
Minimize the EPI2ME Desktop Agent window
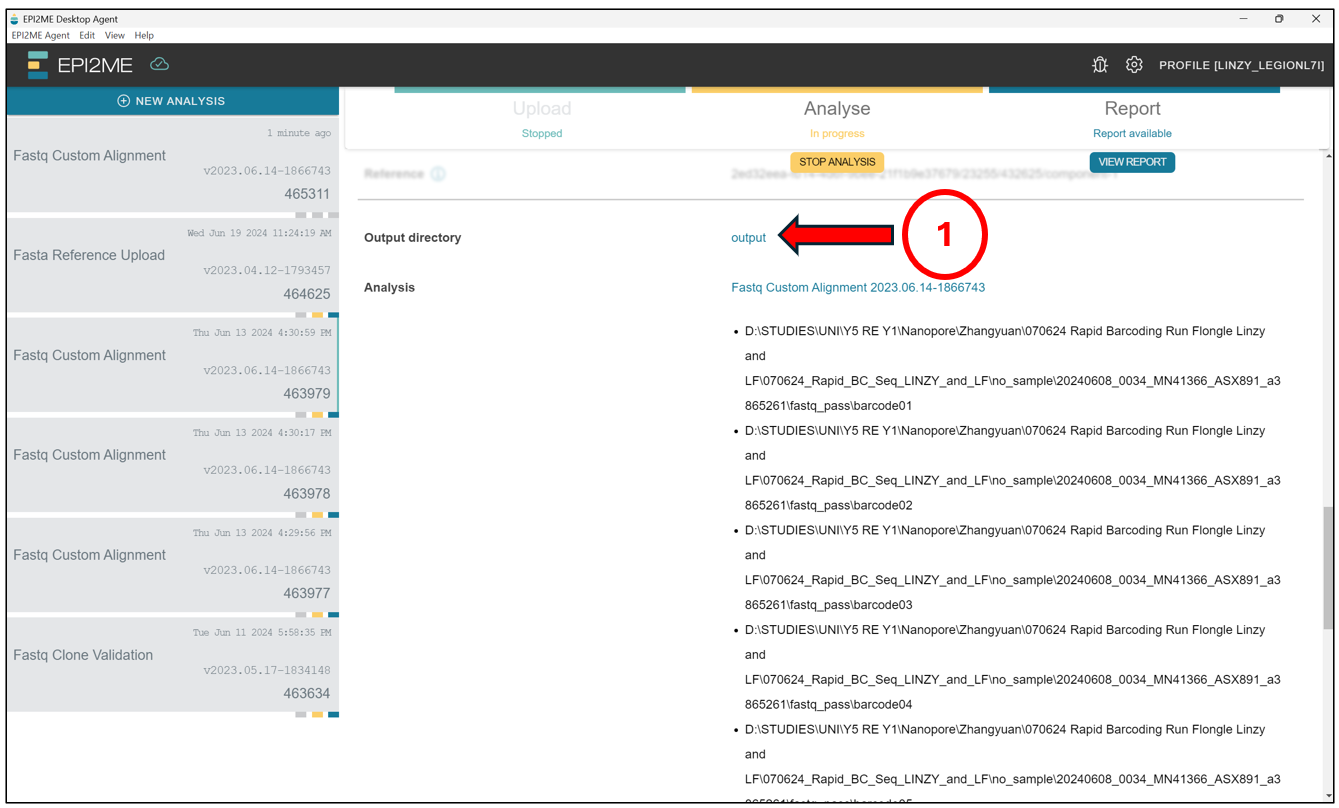click(x=1243, y=19)
